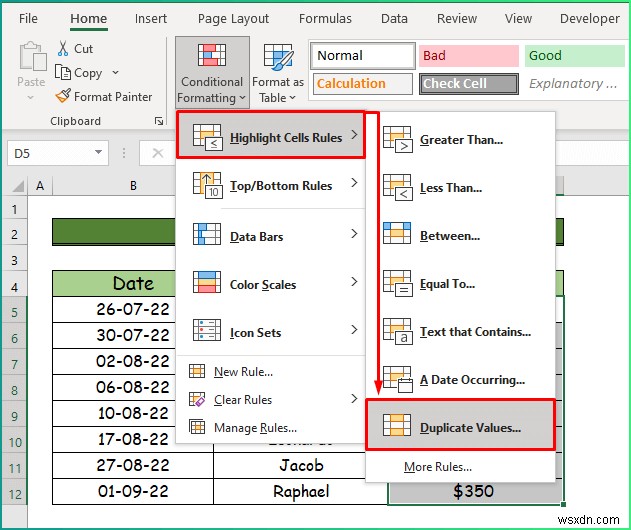Open the Name Box dropdown arrow
Image resolution: width=631 pixels, height=530 pixels.
[98, 152]
